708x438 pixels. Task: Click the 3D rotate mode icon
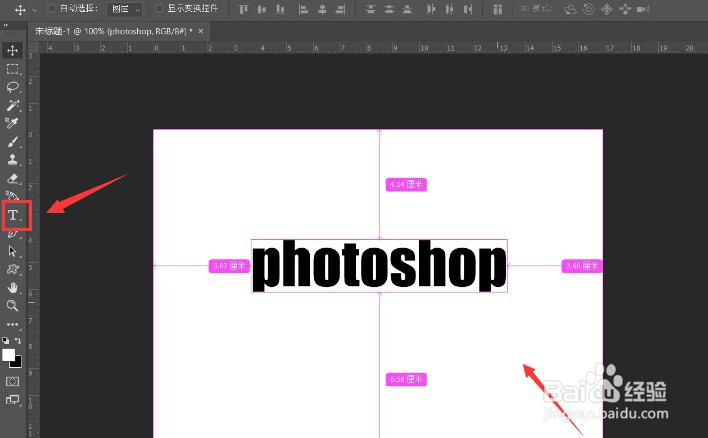pos(570,9)
